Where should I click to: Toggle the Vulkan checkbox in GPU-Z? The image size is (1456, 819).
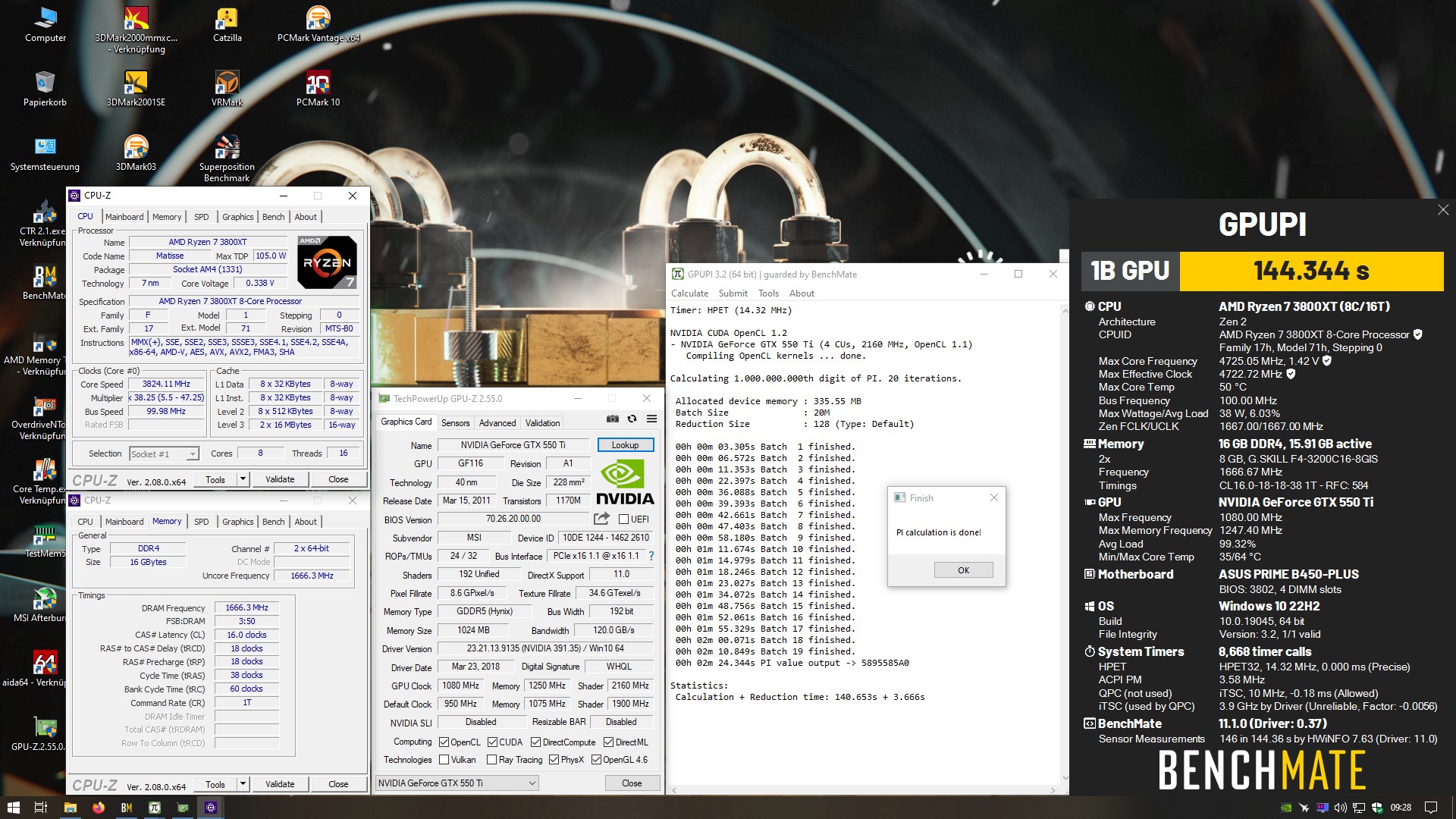tap(444, 759)
